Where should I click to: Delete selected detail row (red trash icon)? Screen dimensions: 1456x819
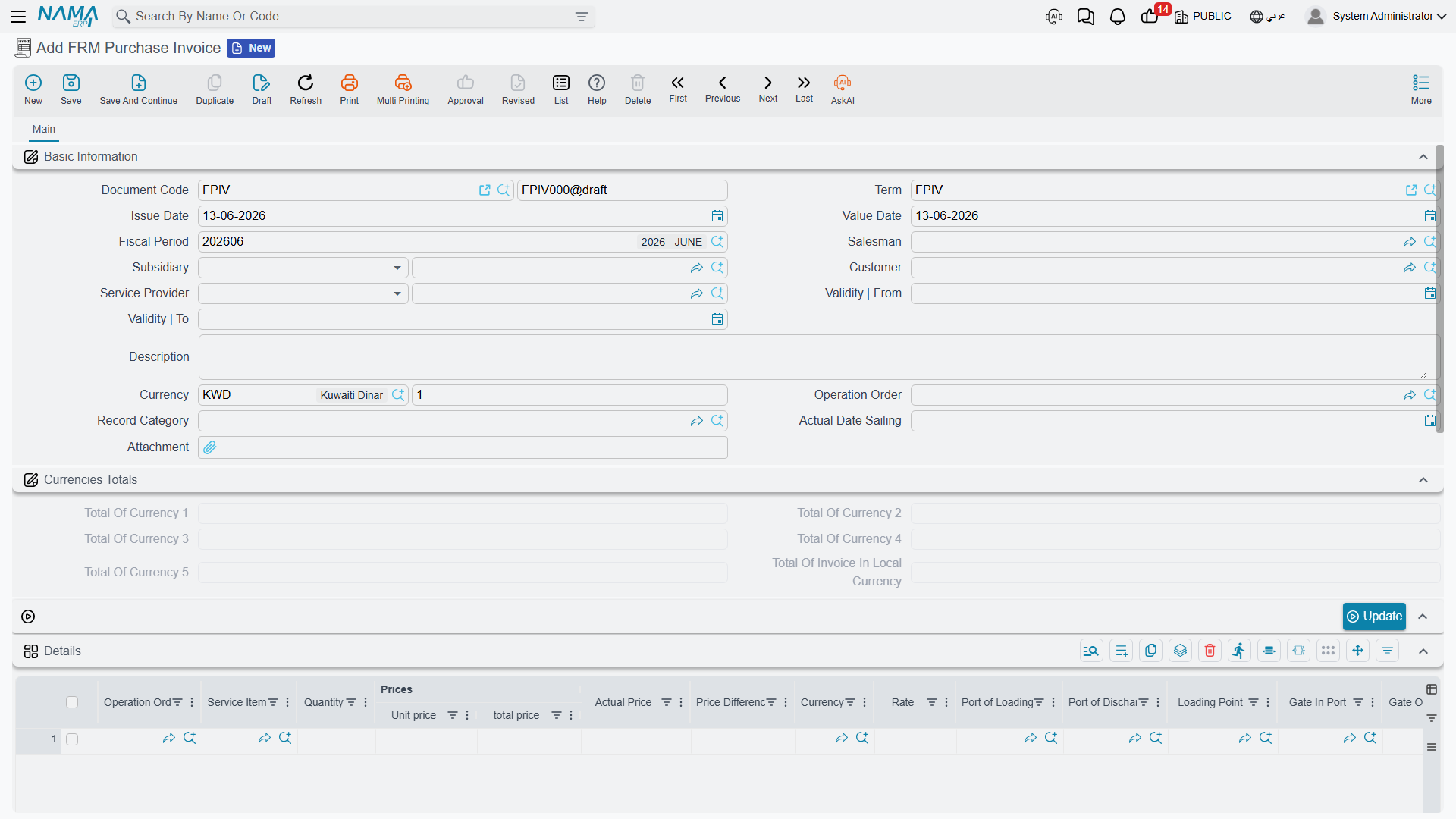[1210, 651]
